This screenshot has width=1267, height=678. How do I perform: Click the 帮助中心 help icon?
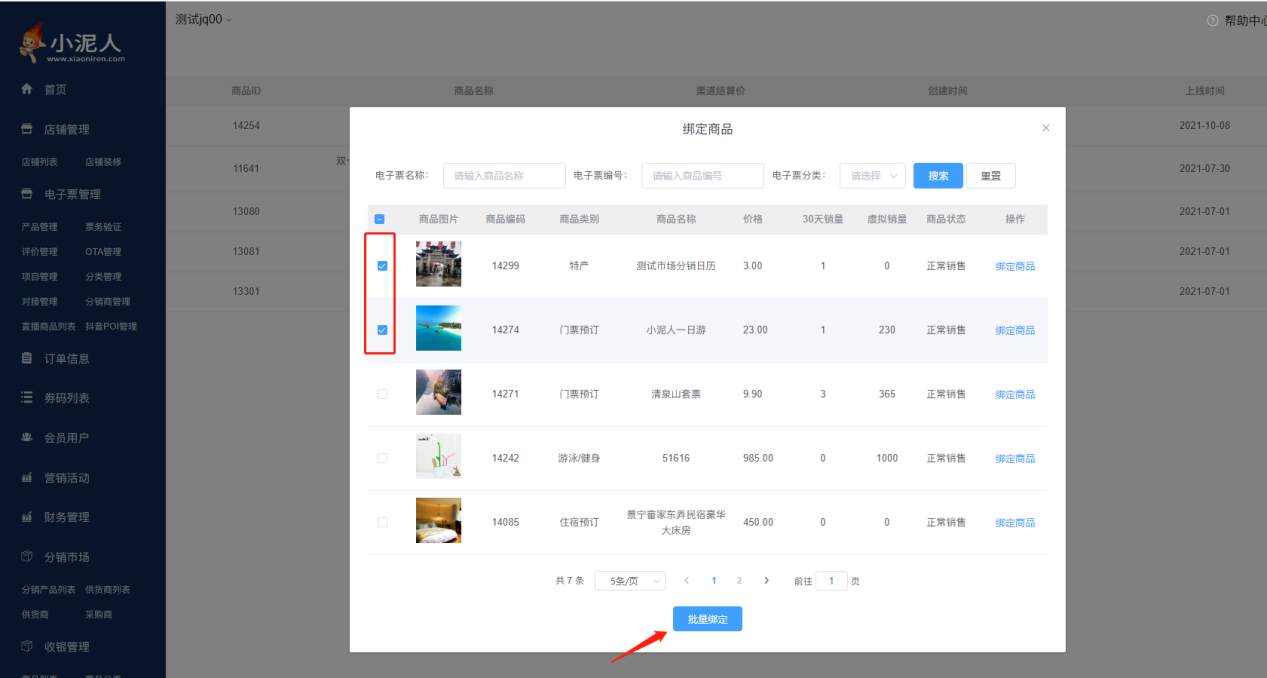pos(1210,18)
